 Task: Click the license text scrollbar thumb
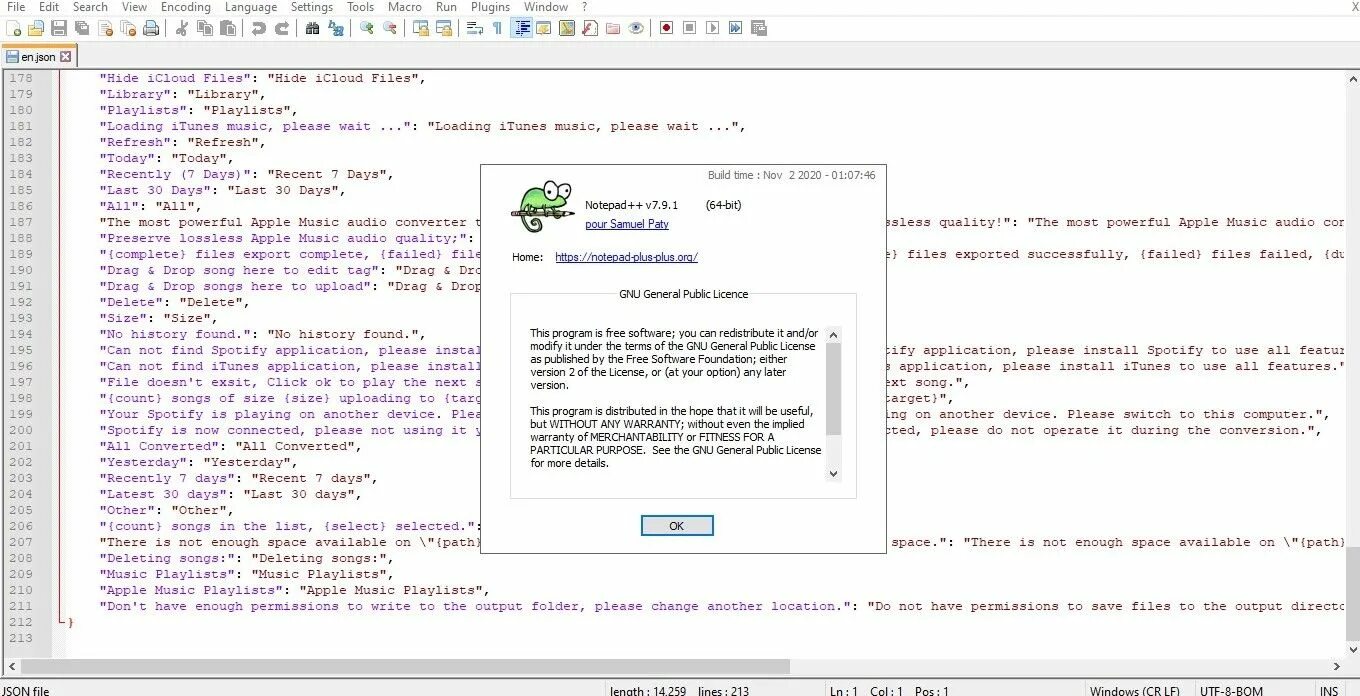point(834,389)
